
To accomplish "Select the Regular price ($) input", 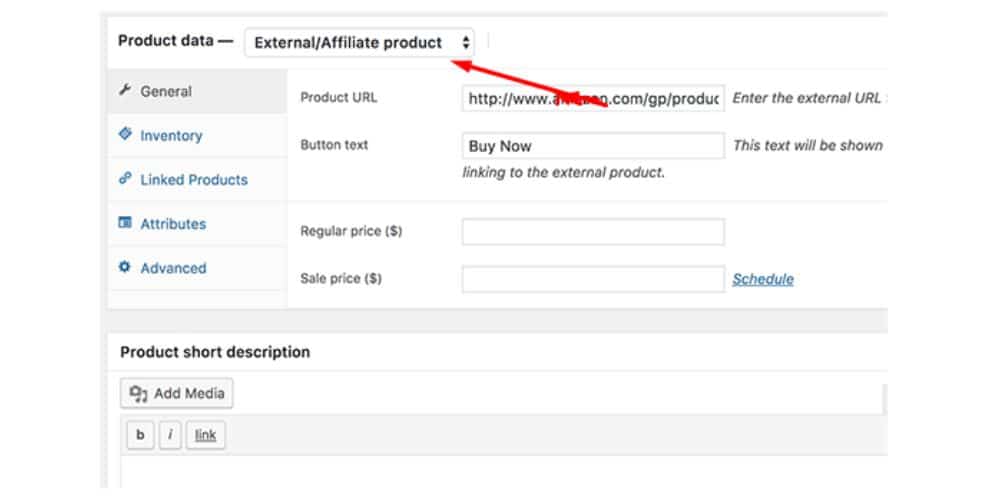I will pyautogui.click(x=593, y=232).
